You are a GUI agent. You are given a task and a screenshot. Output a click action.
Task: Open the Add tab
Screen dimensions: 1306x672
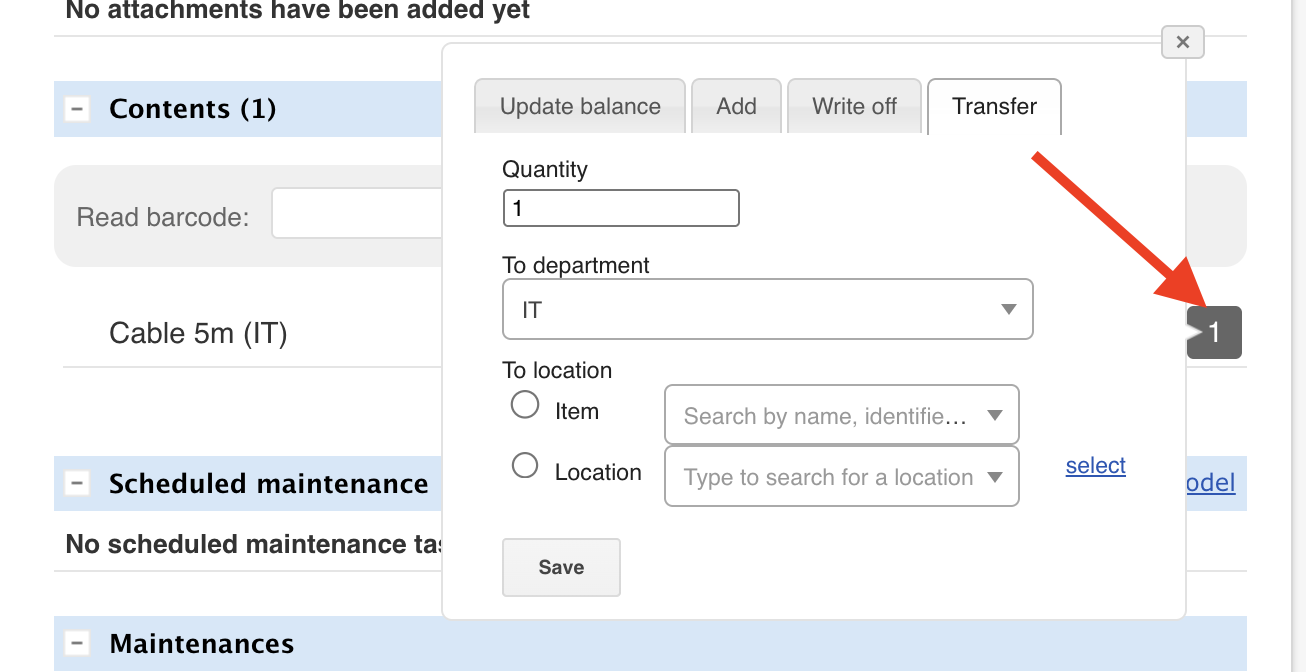(736, 106)
